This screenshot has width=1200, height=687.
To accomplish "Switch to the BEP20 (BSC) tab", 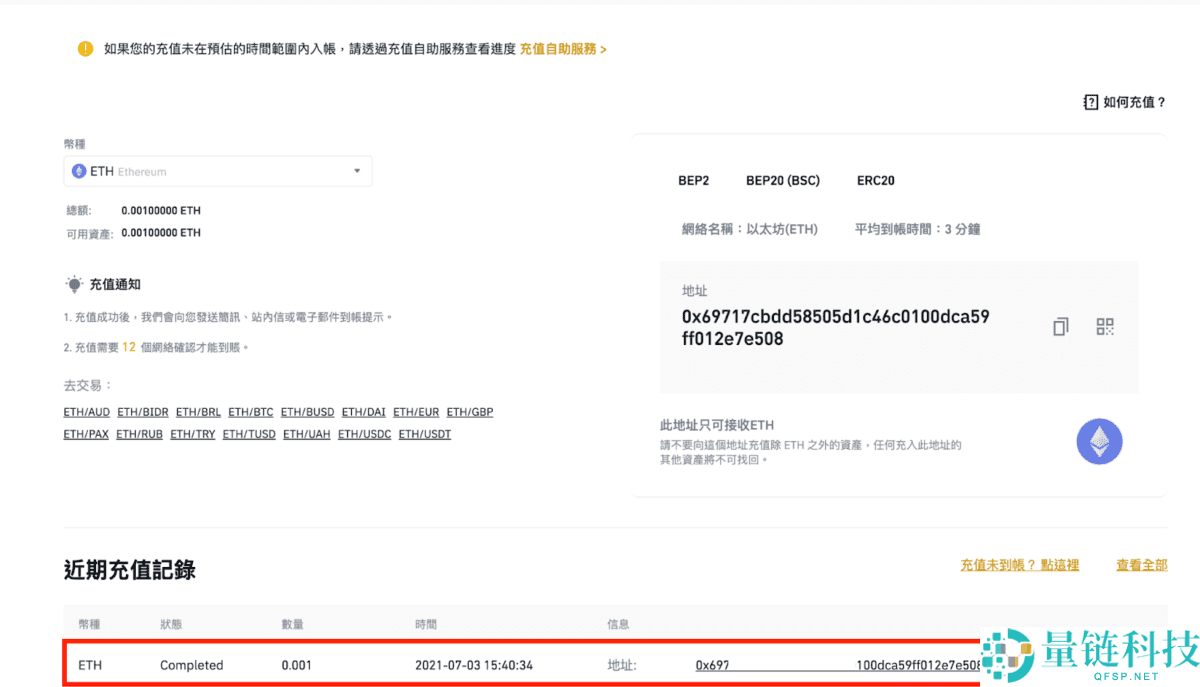I will (783, 180).
